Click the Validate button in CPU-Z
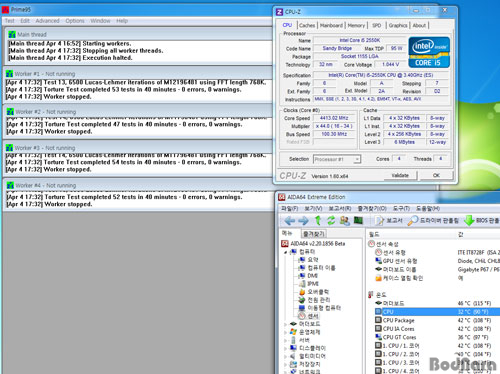The image size is (500, 374). 400,175
